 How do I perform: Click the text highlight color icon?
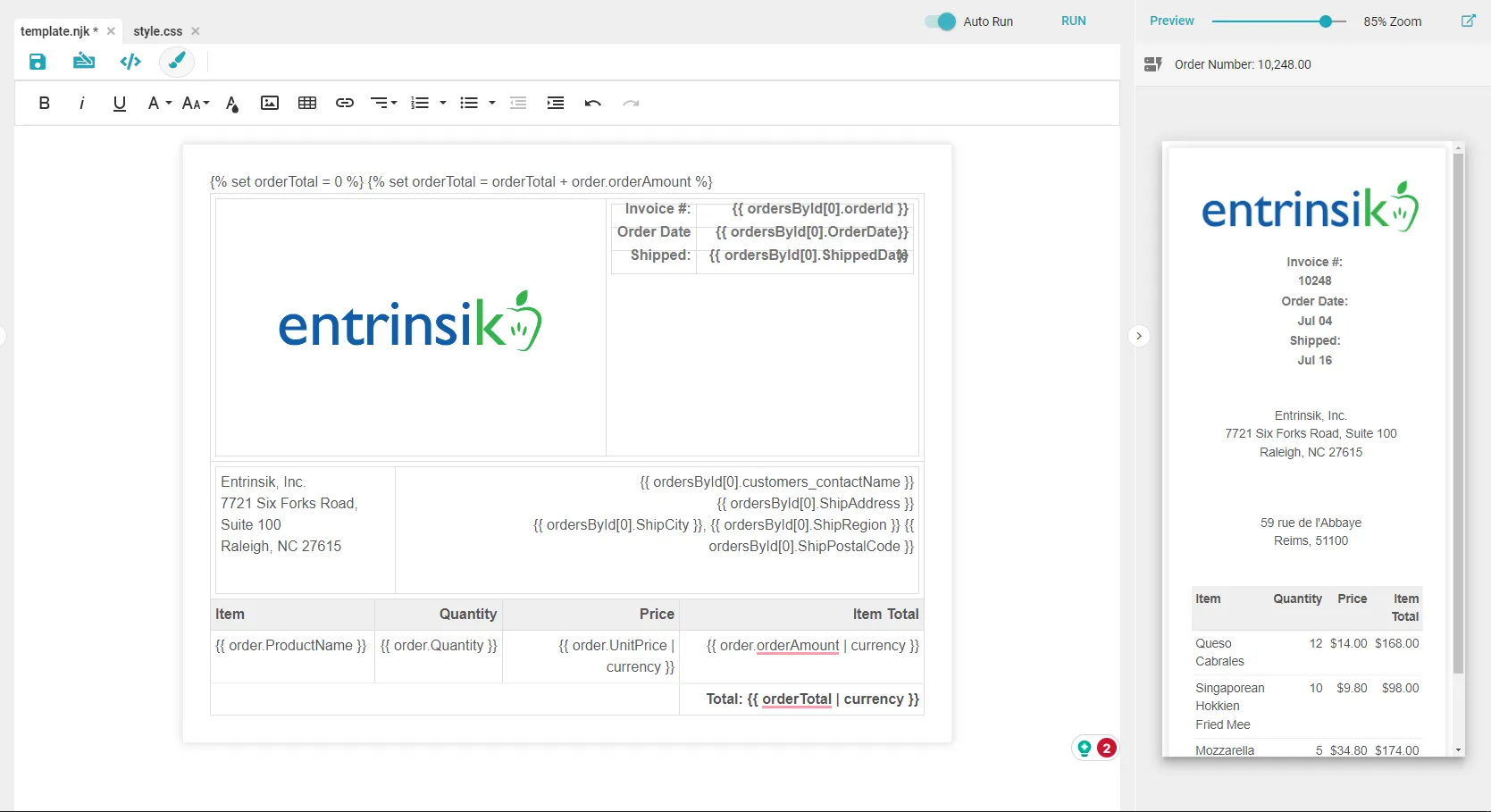[232, 104]
